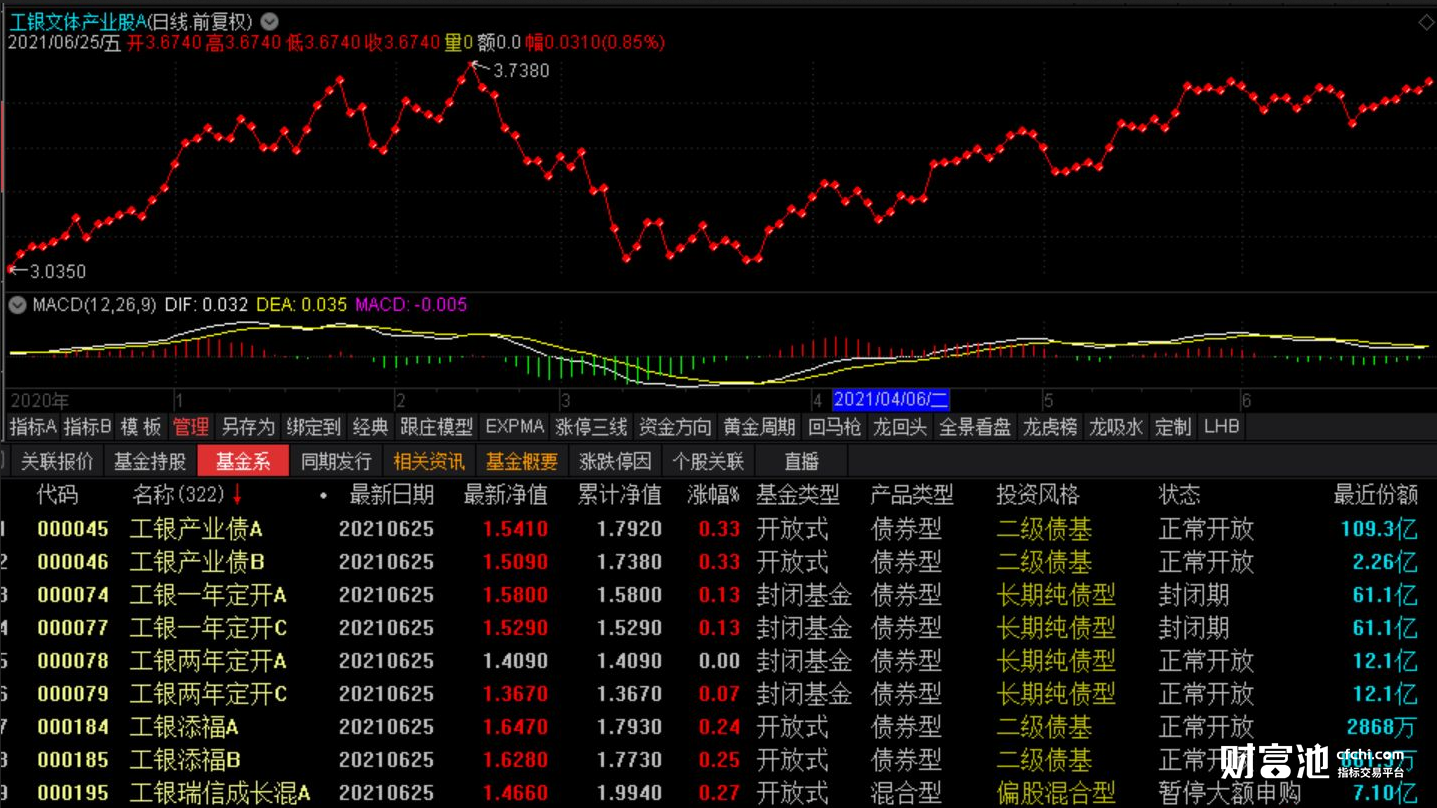Switch to the 涨跌停因 tab
This screenshot has height=808, width=1437.
pos(615,461)
